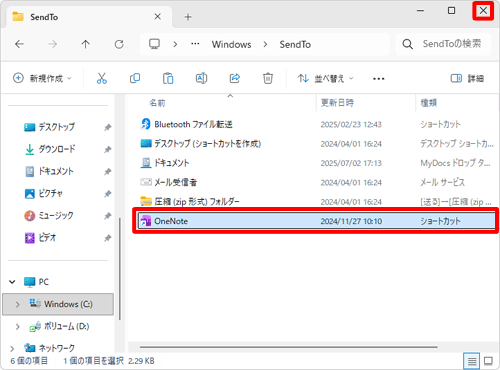Open the 新規作成 dropdown menu
The height and width of the screenshot is (370, 500).
[42, 79]
